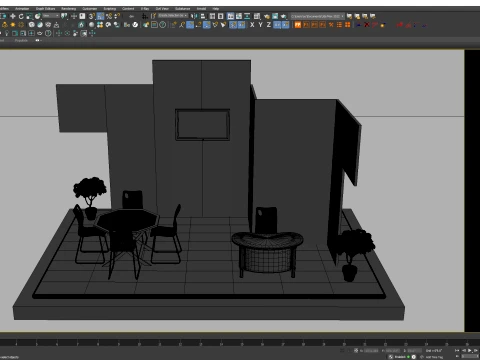Toggle the ribbon display button
The width and height of the screenshot is (480, 360).
point(231,16)
